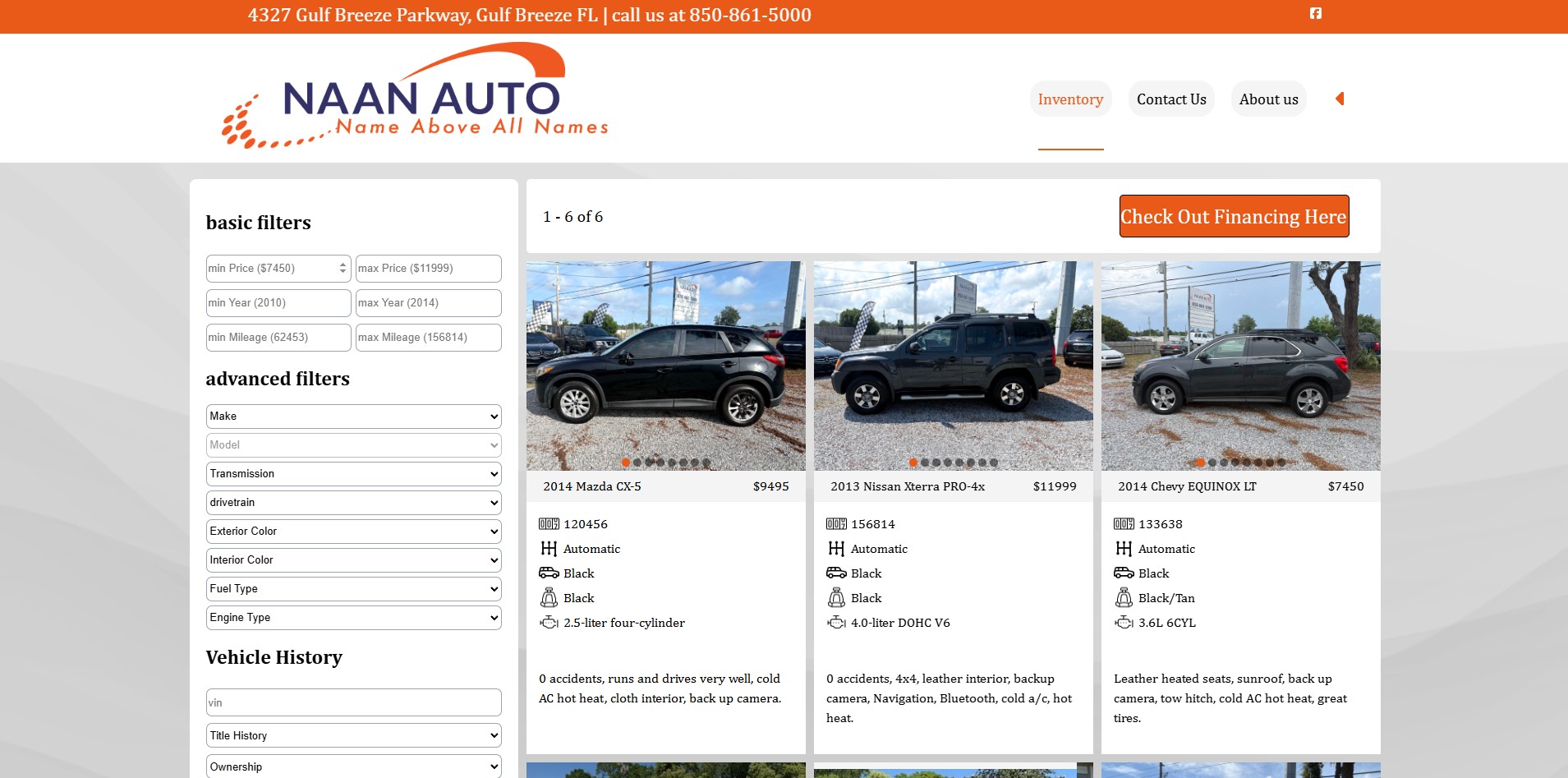Image resolution: width=1568 pixels, height=778 pixels.
Task: Click Check Out Financing Here button
Action: (x=1234, y=216)
